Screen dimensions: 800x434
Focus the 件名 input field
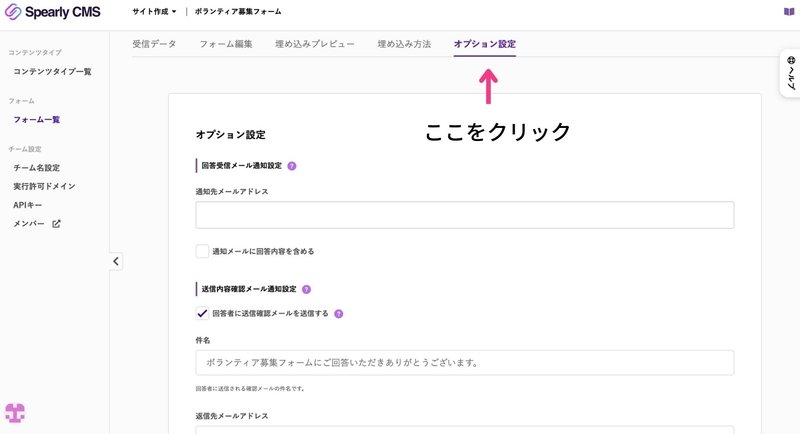[465, 363]
